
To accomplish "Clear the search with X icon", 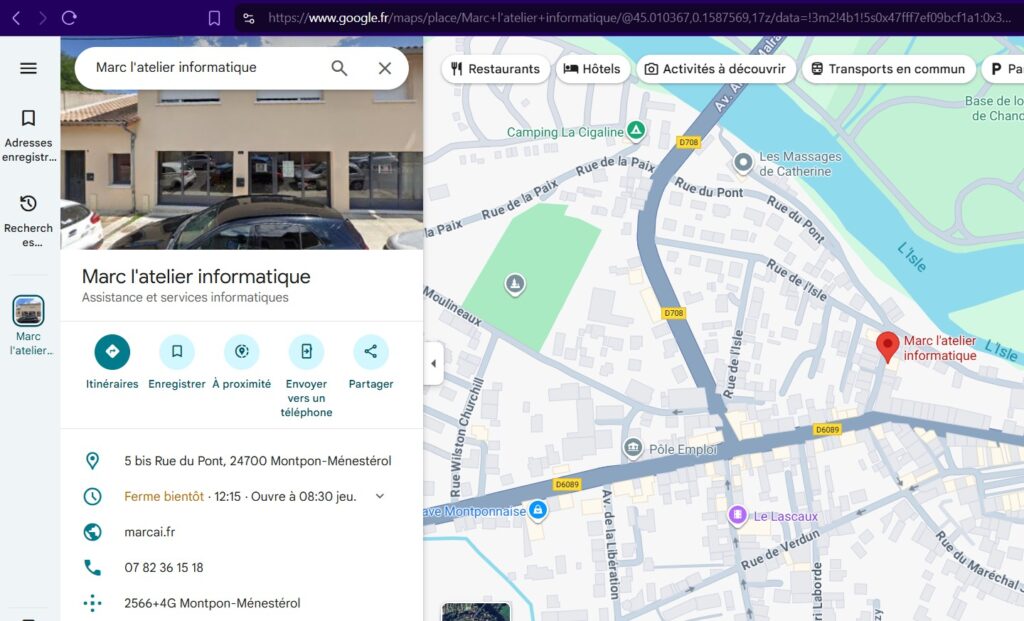I will pyautogui.click(x=385, y=68).
